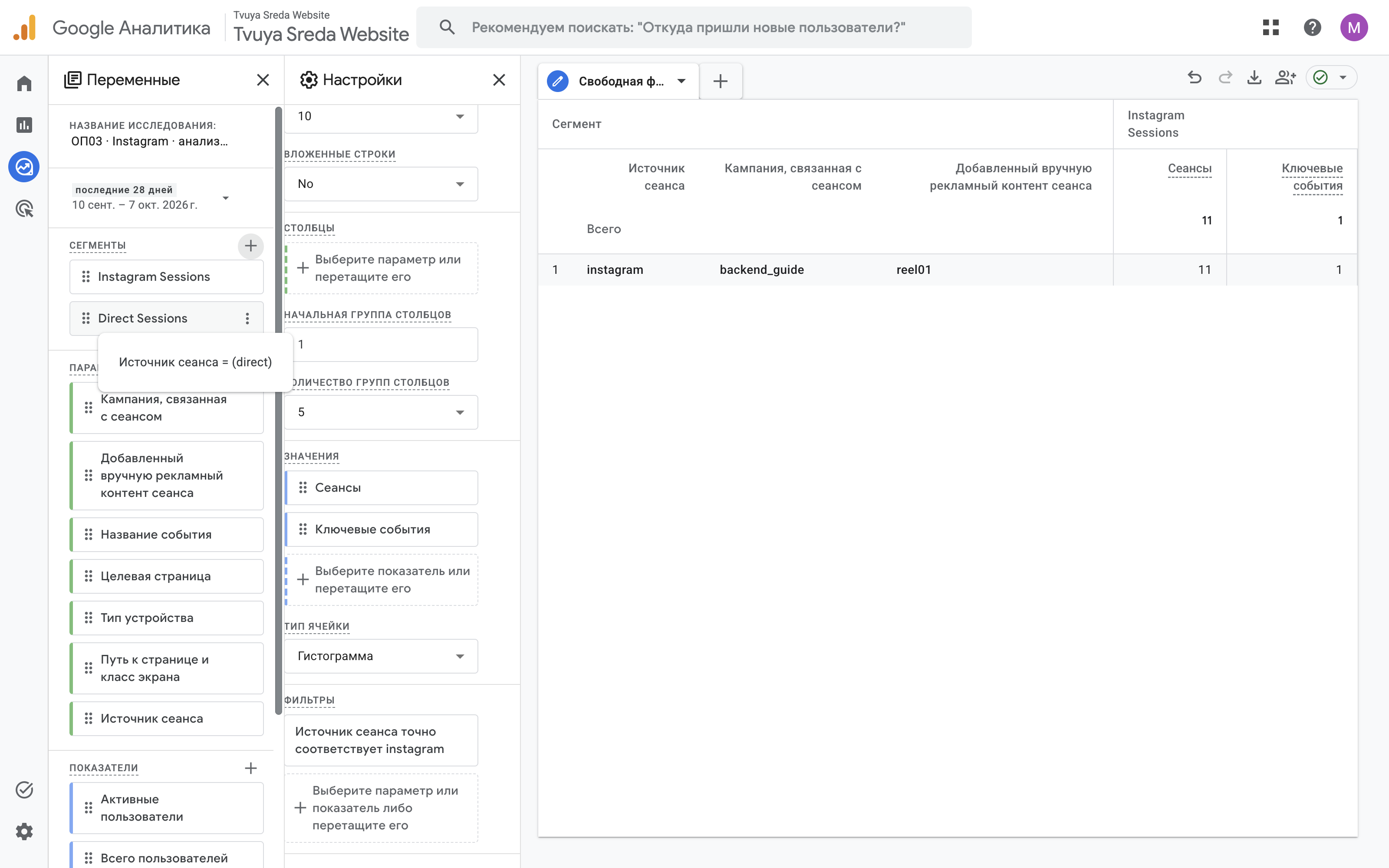The height and width of the screenshot is (868, 1389).
Task: Select the Тип устройства dimension
Action: 166,618
